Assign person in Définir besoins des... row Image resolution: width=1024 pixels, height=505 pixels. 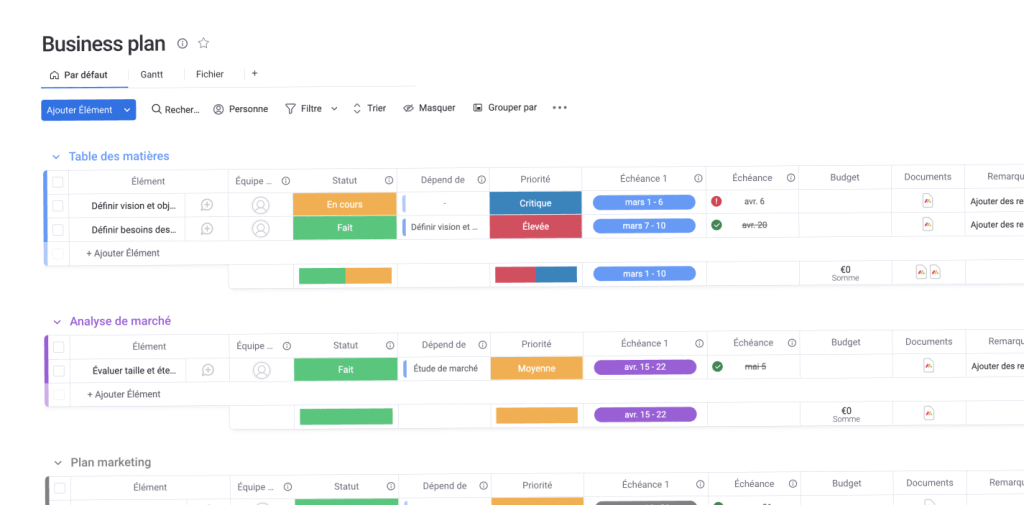pos(261,229)
